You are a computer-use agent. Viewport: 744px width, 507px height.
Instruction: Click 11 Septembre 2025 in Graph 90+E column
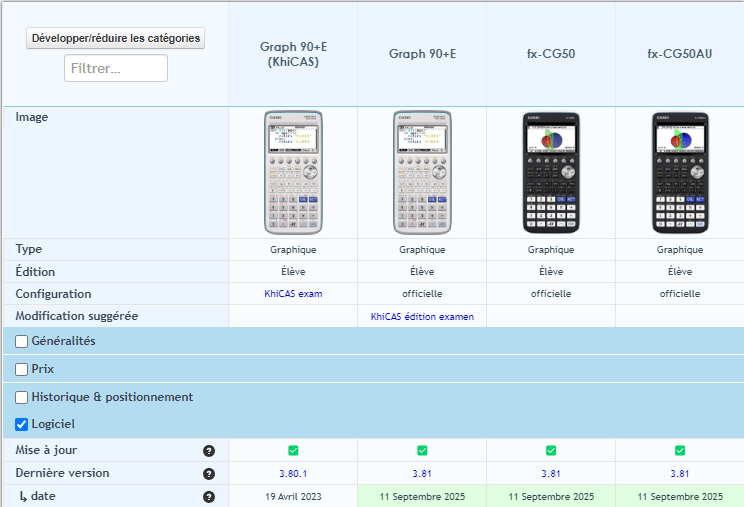[422, 497]
